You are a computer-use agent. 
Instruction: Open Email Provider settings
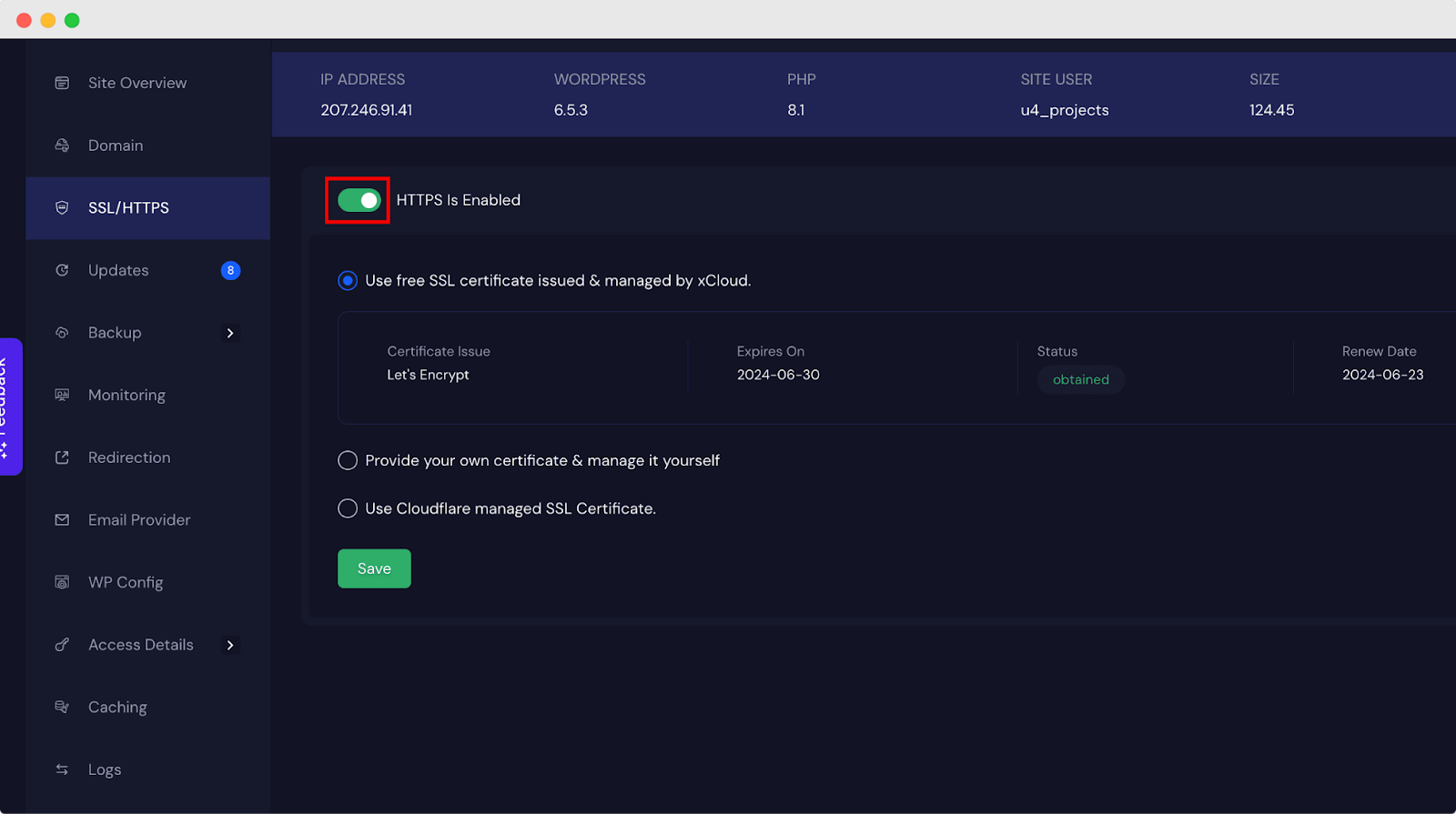coord(147,520)
